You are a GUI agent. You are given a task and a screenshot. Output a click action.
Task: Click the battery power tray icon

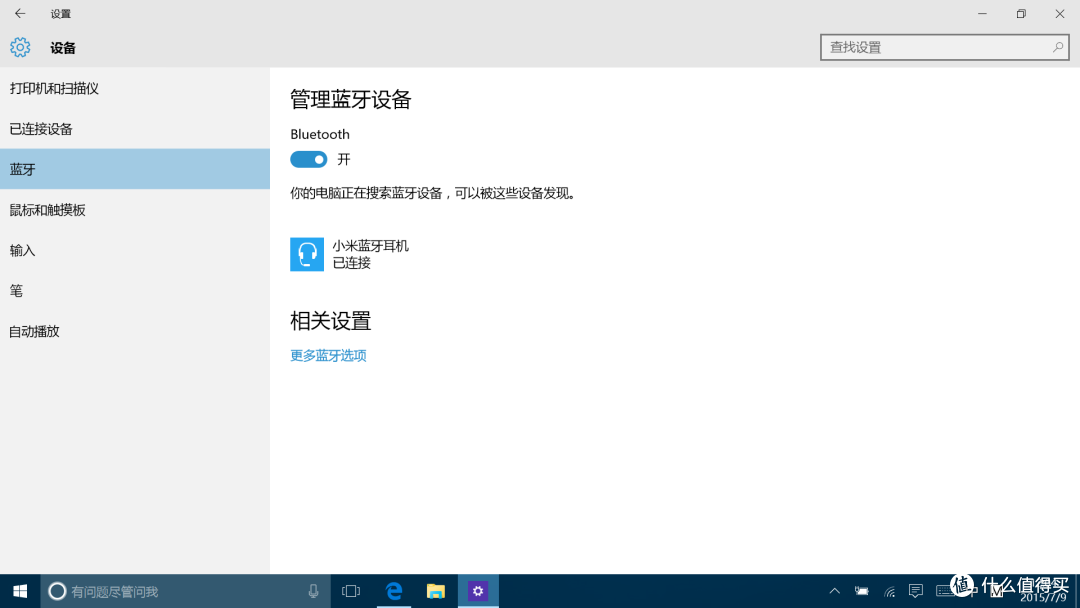862,591
